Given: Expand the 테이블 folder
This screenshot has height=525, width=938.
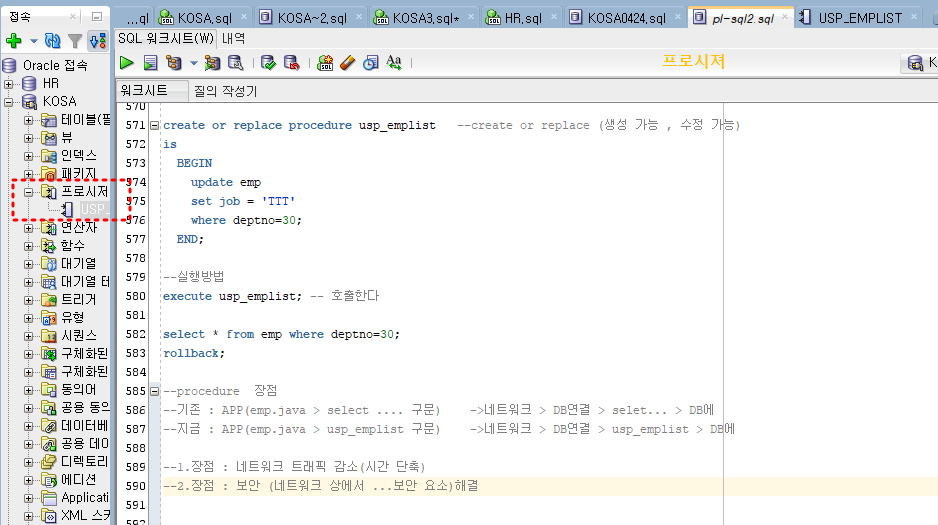Looking at the screenshot, I should pos(28,120).
